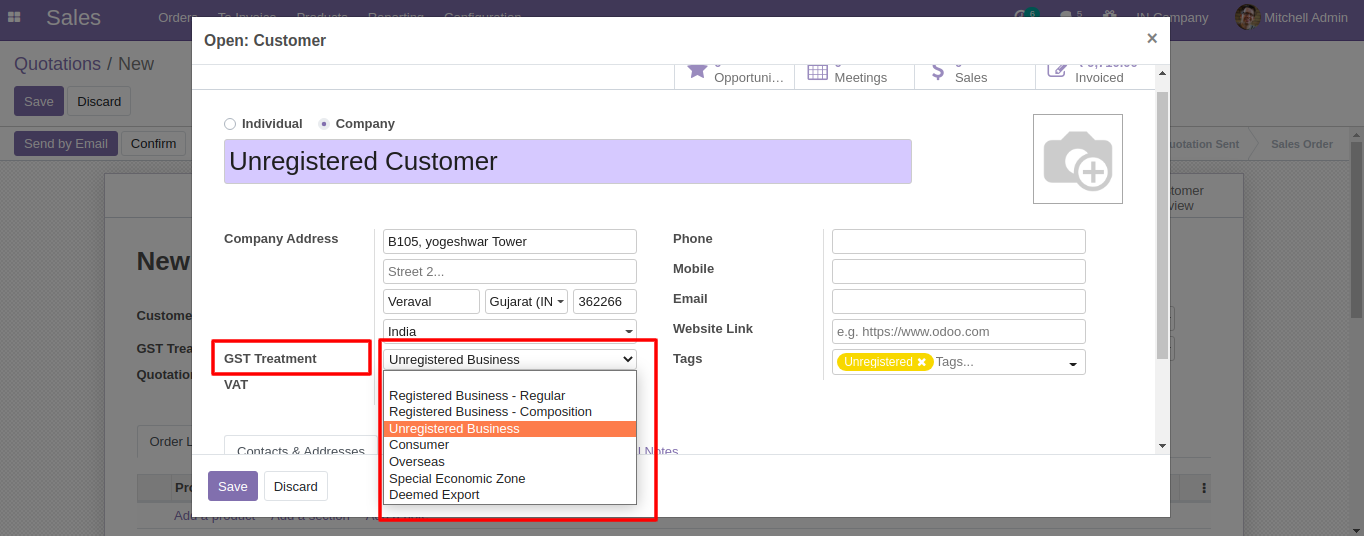Click the Email input field
This screenshot has width=1364, height=536.
(959, 301)
